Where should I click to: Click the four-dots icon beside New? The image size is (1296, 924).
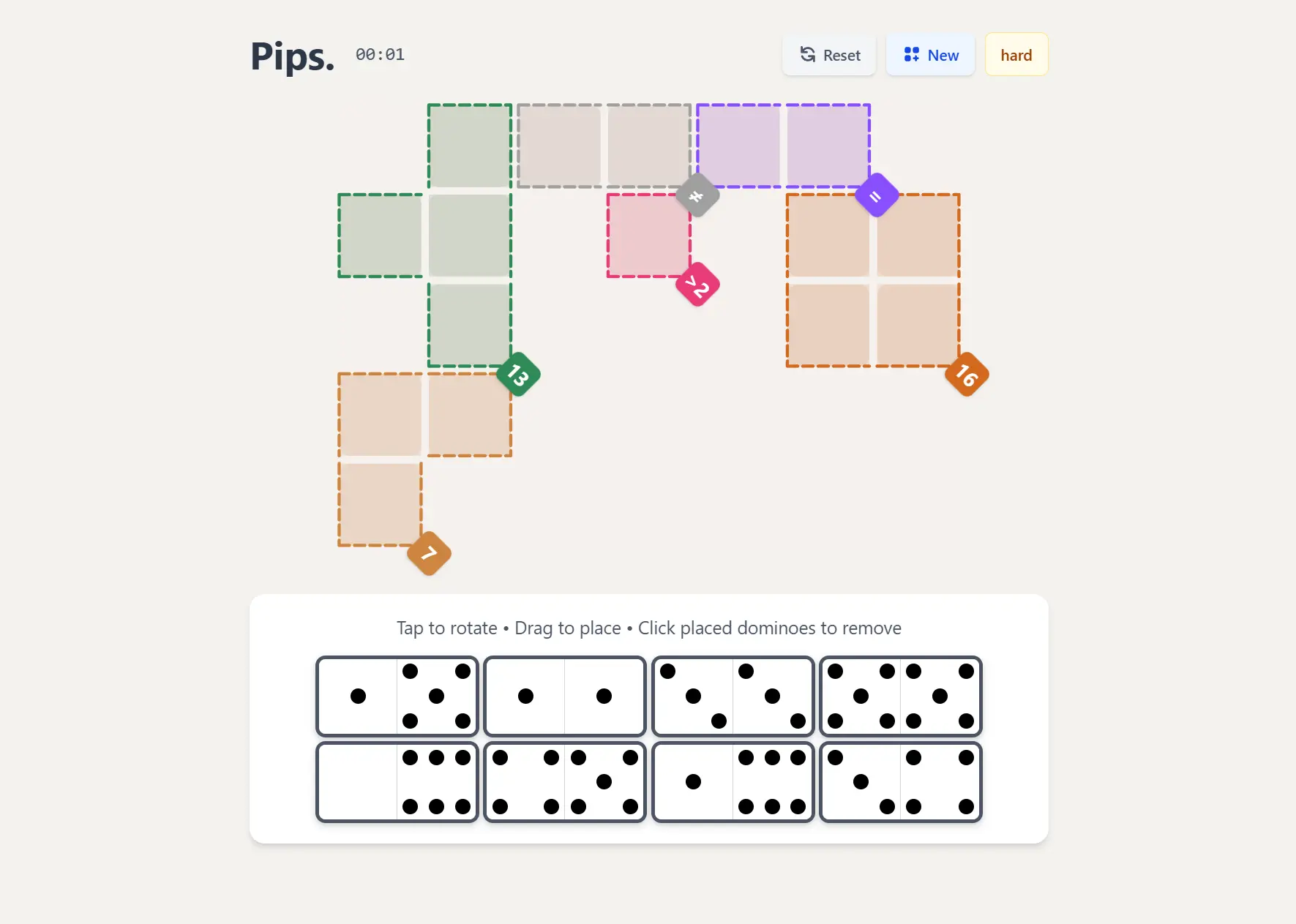pyautogui.click(x=910, y=54)
